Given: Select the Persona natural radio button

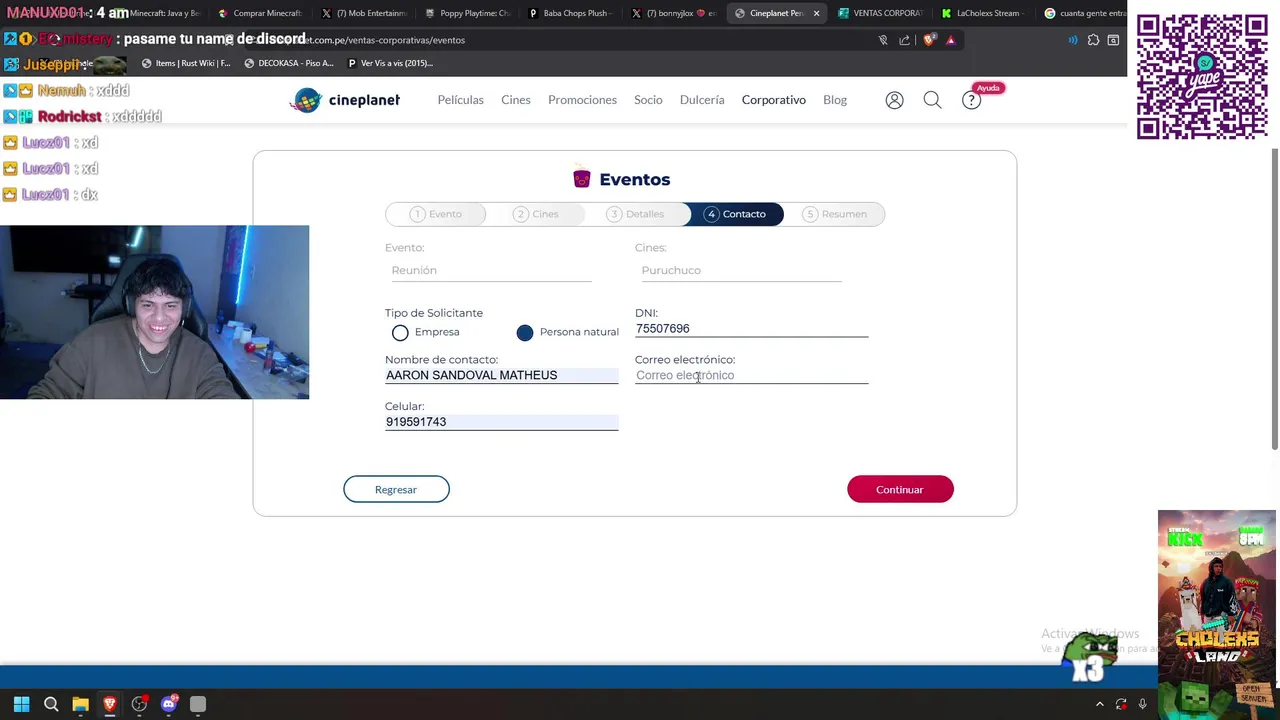Looking at the screenshot, I should (x=525, y=332).
